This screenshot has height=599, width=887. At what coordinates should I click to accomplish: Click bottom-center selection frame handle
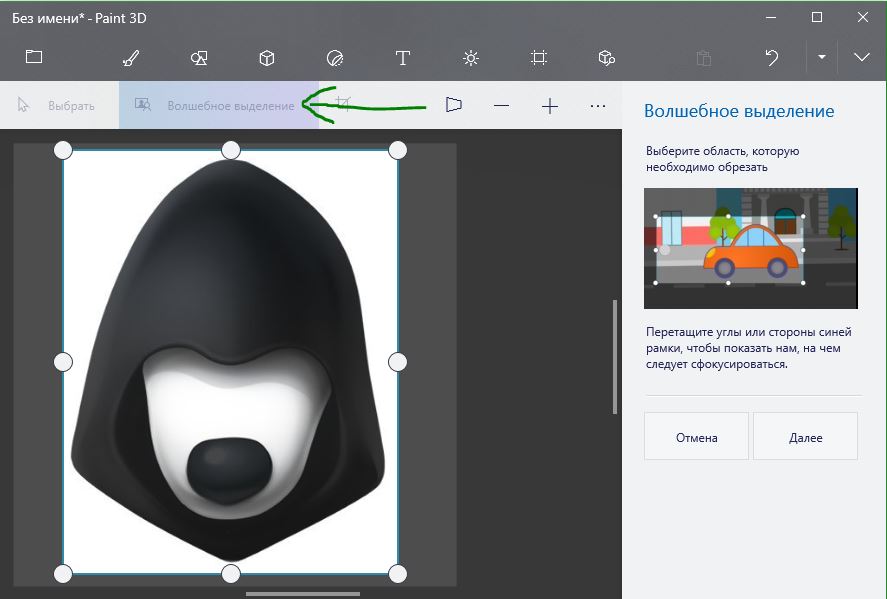coord(231,574)
